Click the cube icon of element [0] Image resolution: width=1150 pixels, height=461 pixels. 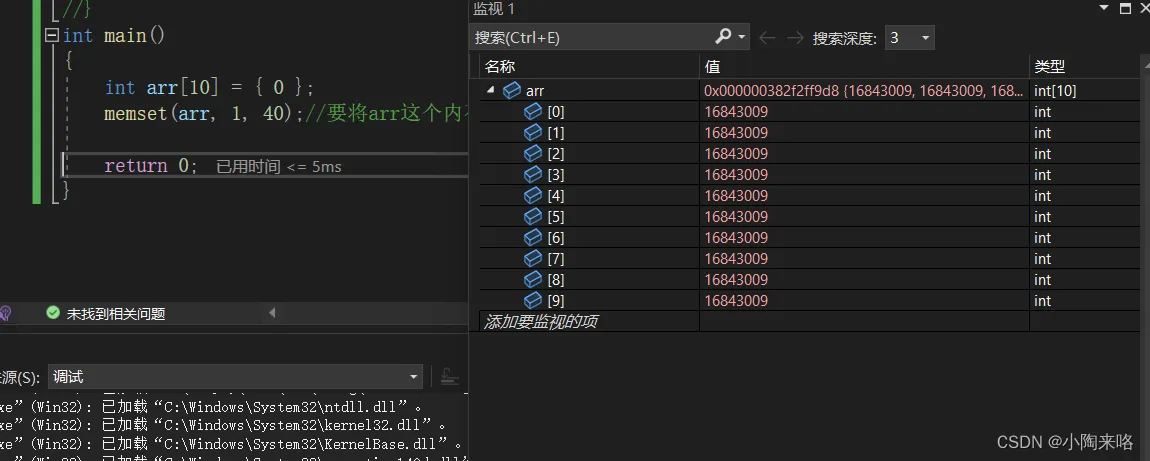tap(533, 111)
